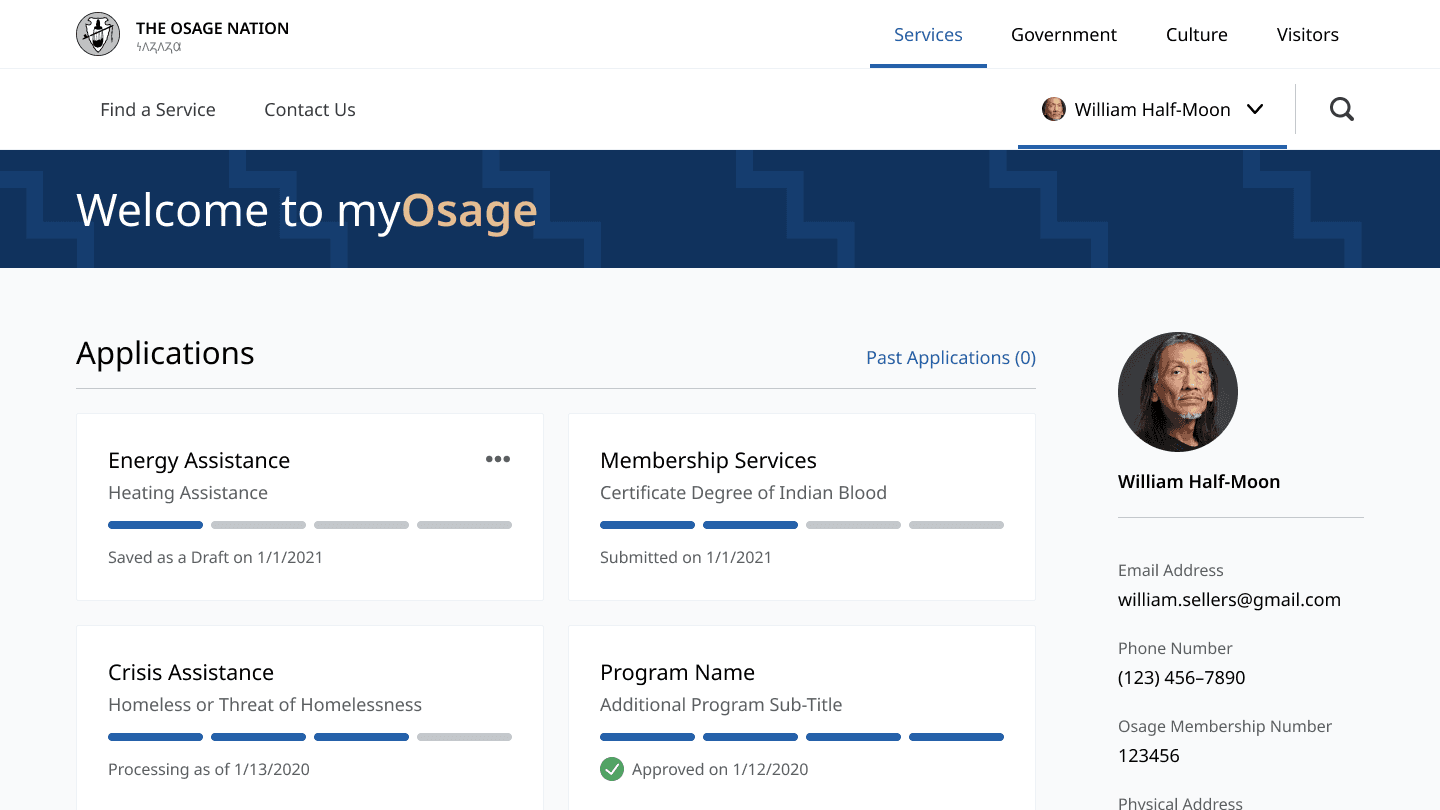Click the Welcome to myOsage banner heading

pyautogui.click(x=307, y=210)
